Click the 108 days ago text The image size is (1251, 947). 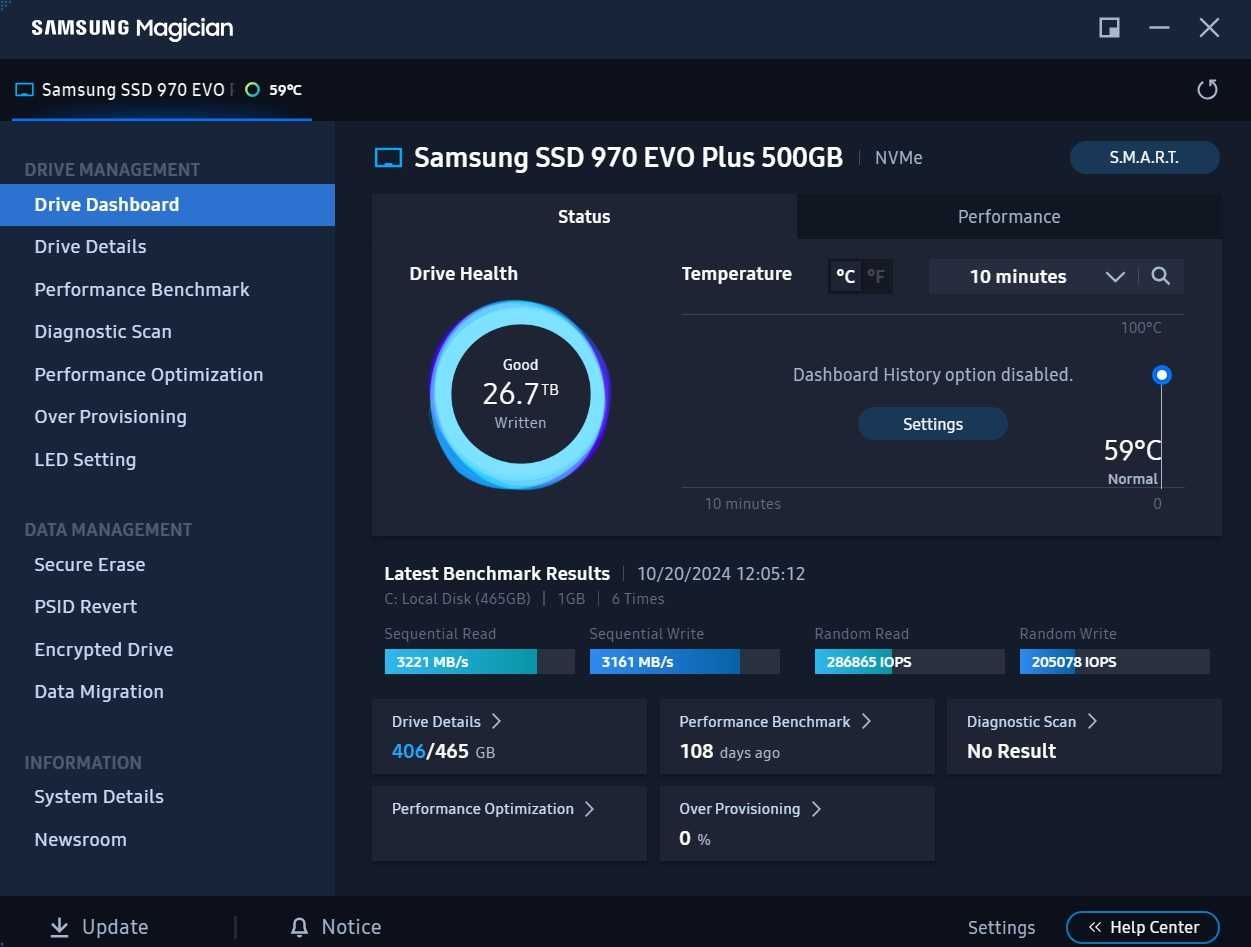(729, 752)
